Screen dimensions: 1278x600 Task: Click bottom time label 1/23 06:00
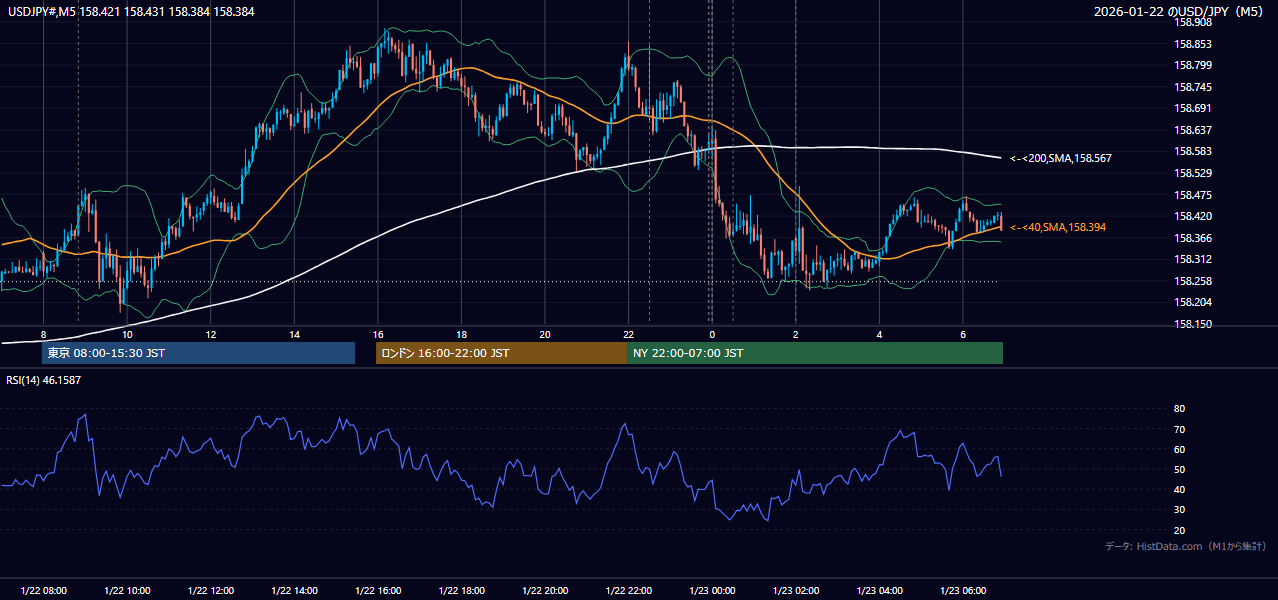[x=963, y=591]
